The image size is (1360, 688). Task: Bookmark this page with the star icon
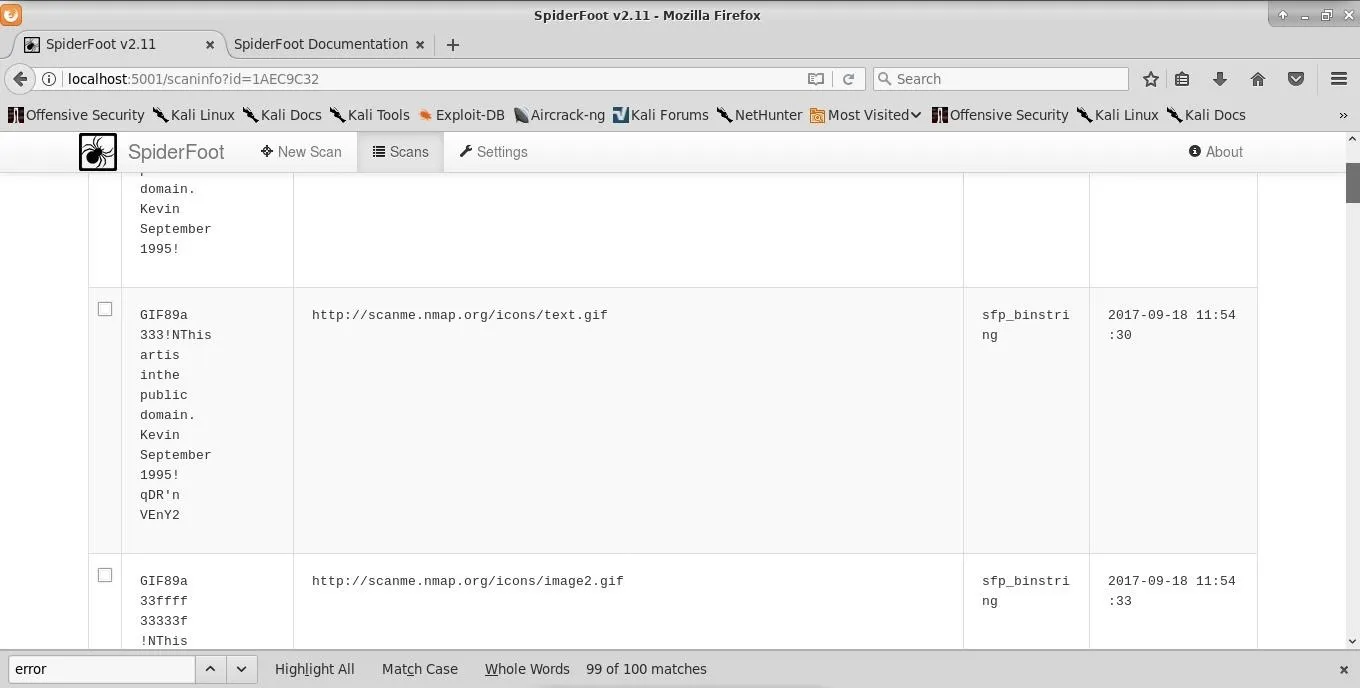(1151, 79)
